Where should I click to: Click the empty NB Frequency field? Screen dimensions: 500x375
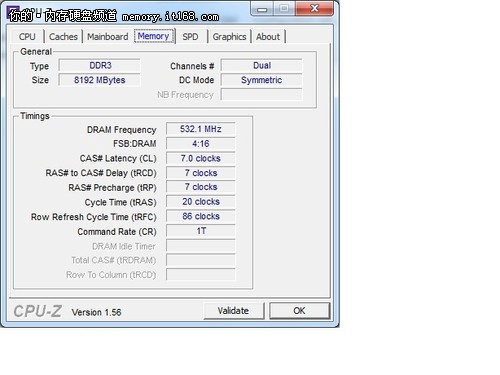tap(262, 95)
